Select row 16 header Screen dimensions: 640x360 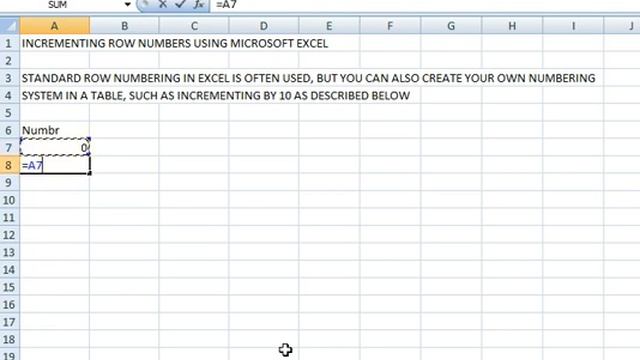9,304
